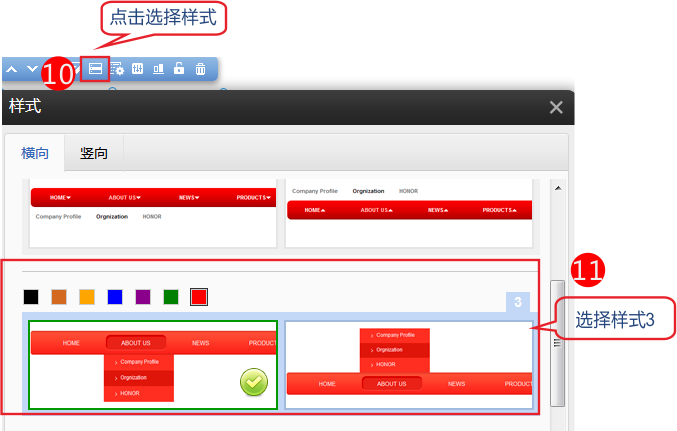Close the 样式 dialog

[556, 107]
